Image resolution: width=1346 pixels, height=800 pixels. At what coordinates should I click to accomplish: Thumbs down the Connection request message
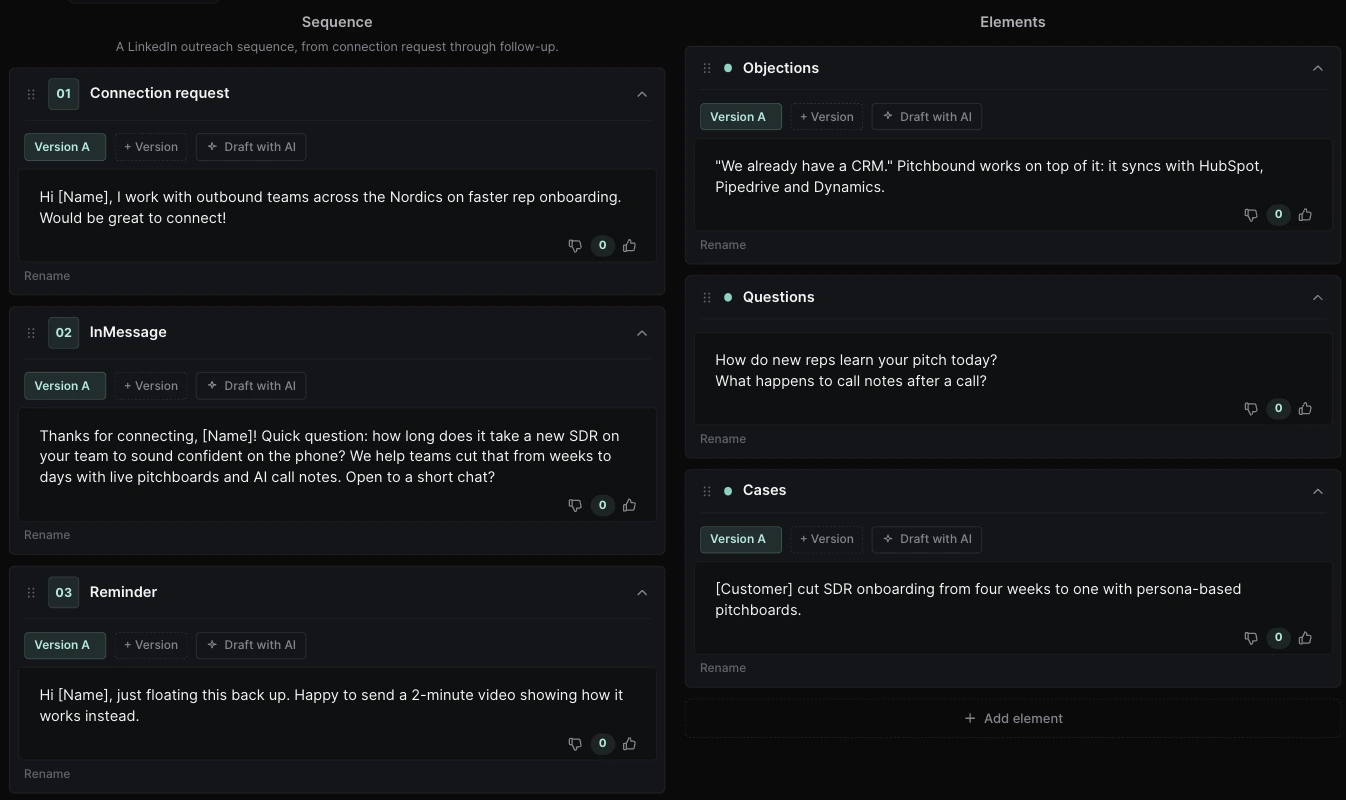click(575, 245)
